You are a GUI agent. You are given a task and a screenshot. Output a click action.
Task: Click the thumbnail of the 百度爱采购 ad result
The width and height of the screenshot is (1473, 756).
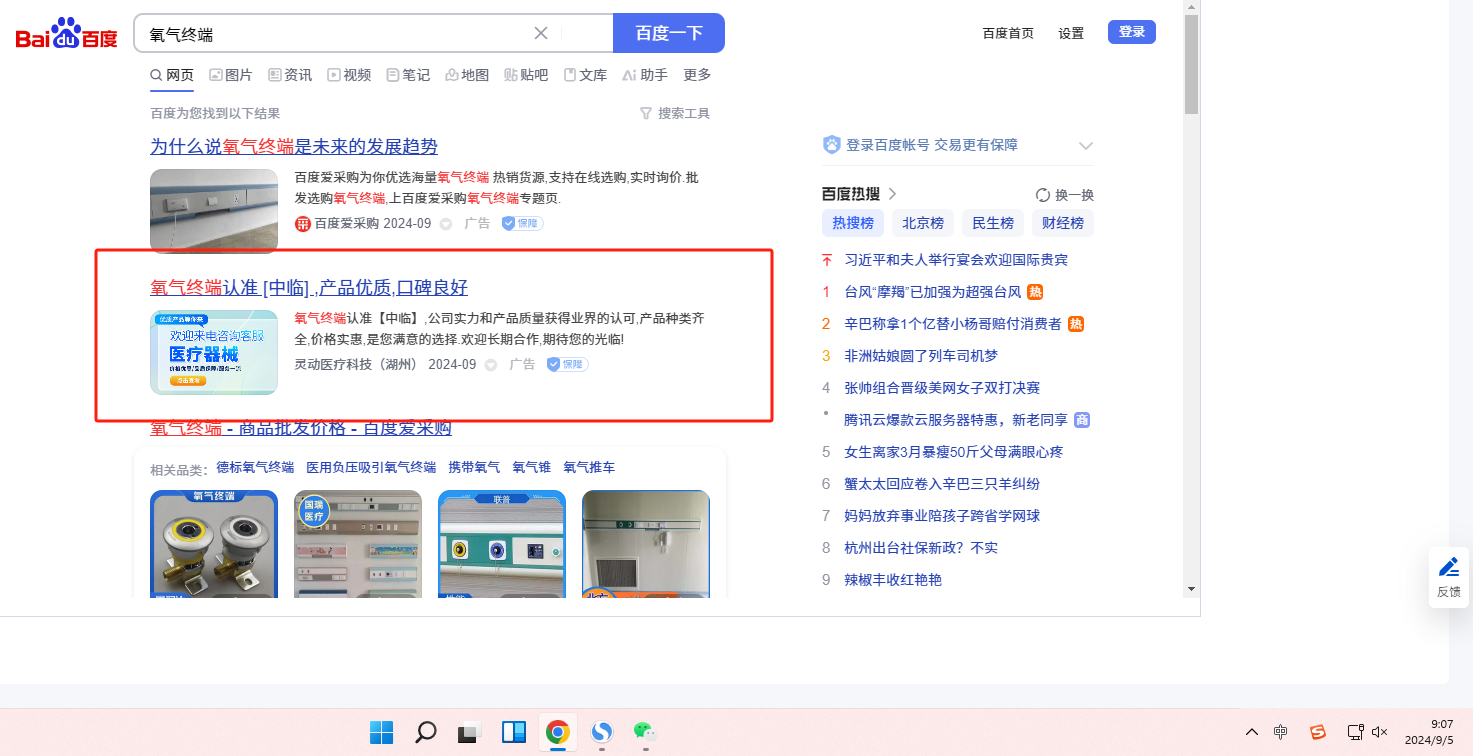tap(214, 211)
